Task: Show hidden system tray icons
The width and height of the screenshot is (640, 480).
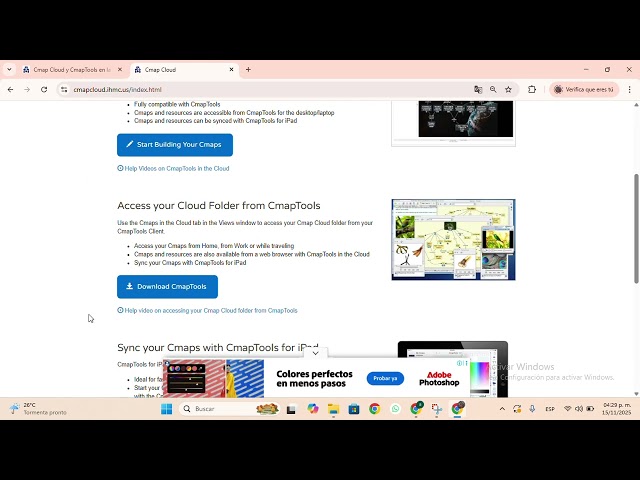Action: (x=502, y=409)
